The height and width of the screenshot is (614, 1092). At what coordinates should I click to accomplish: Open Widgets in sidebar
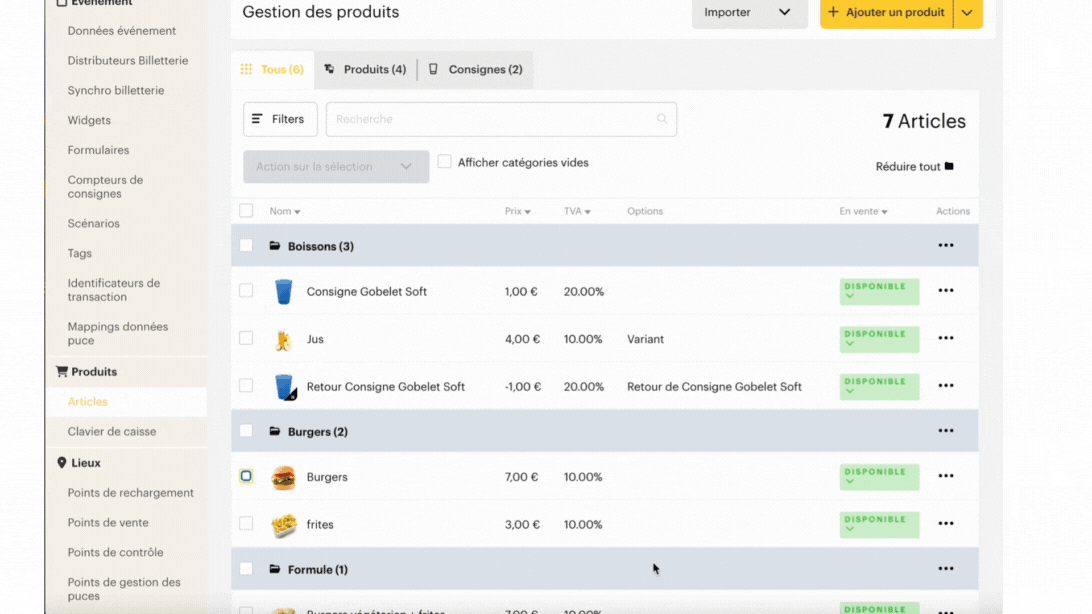pos(89,120)
